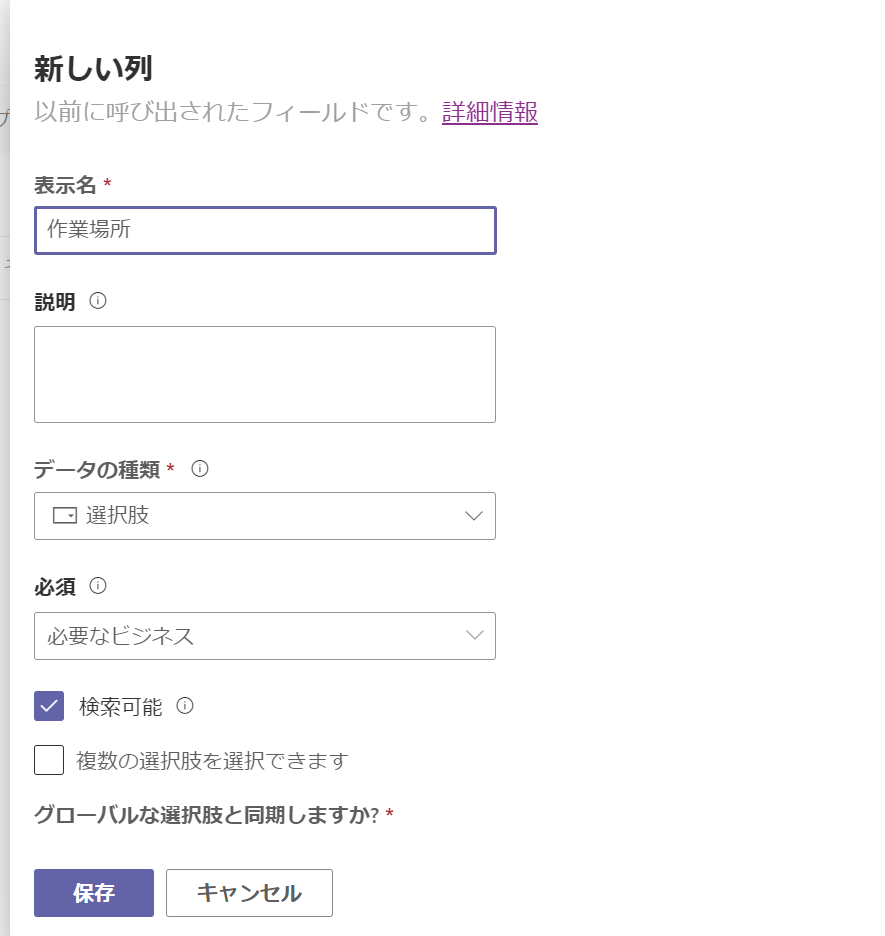This screenshot has height=936, width=885.
Task: Click the キャンセル button
Action: tap(249, 893)
